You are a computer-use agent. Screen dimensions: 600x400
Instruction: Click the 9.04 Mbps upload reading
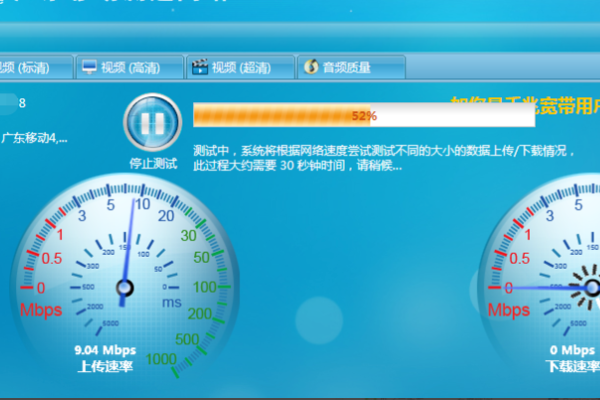click(x=106, y=351)
